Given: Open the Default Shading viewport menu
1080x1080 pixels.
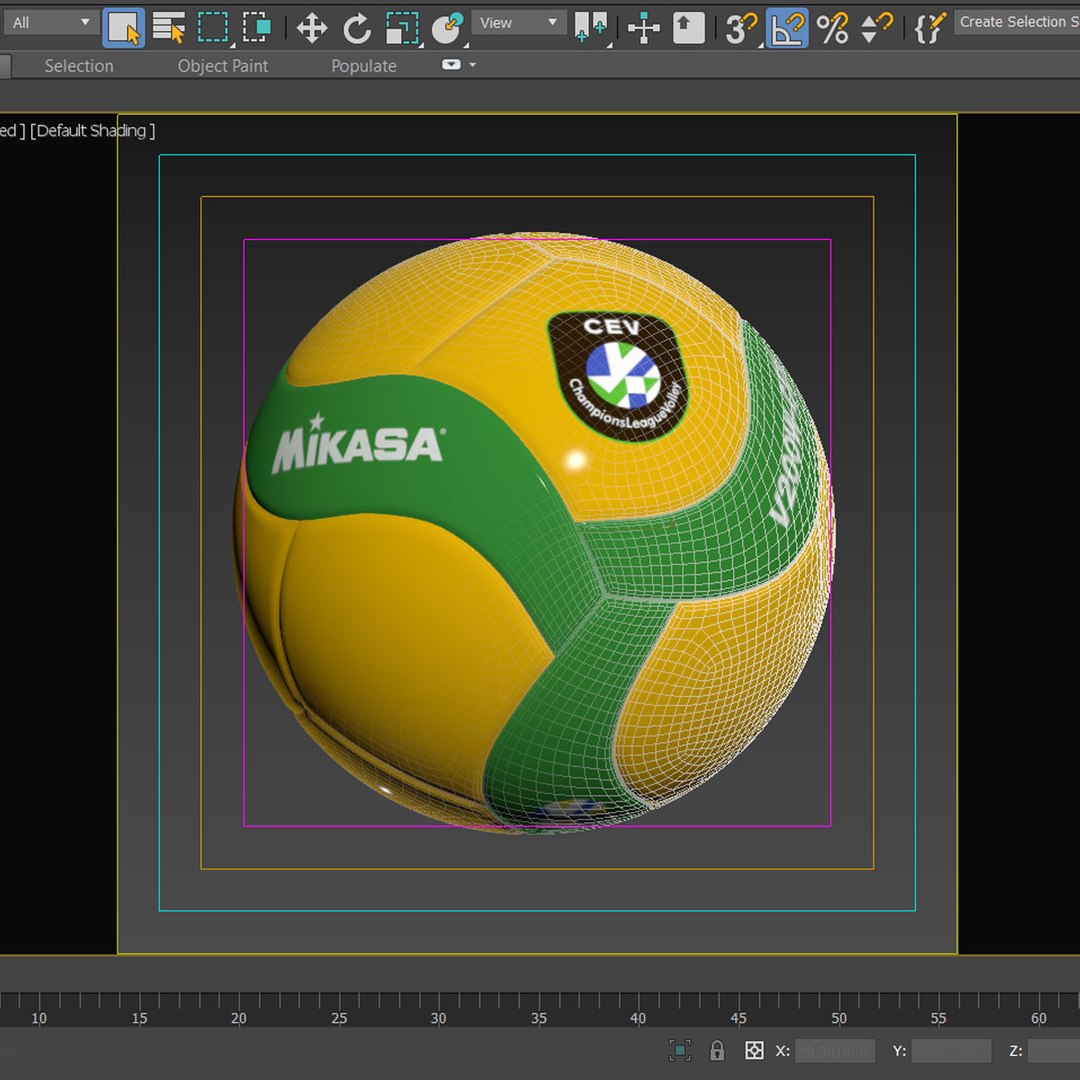Looking at the screenshot, I should [93, 131].
